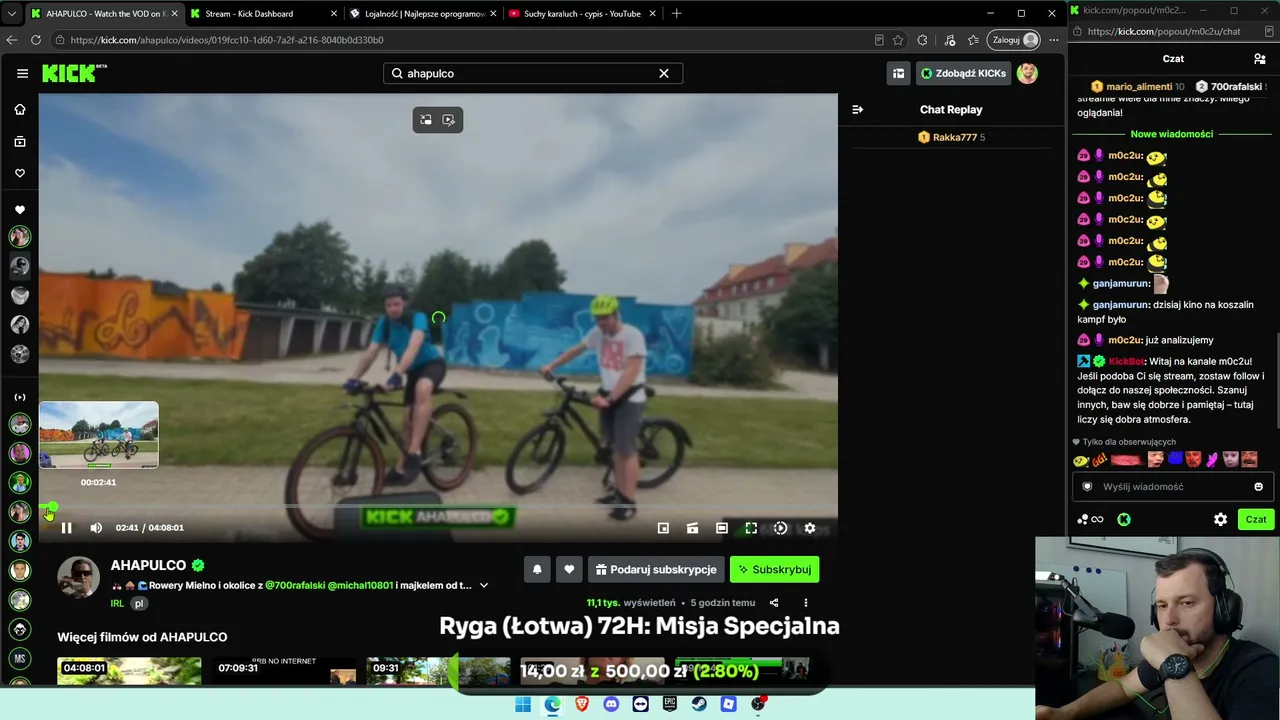The height and width of the screenshot is (720, 1280).
Task: Send message with green Czat button
Action: (x=1256, y=520)
